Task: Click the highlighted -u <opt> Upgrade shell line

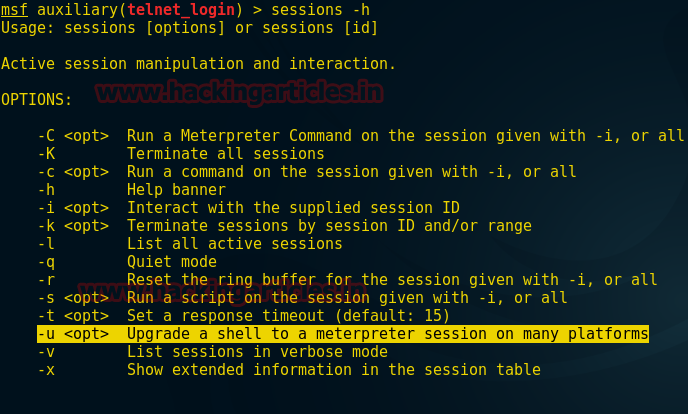Action: [343, 334]
